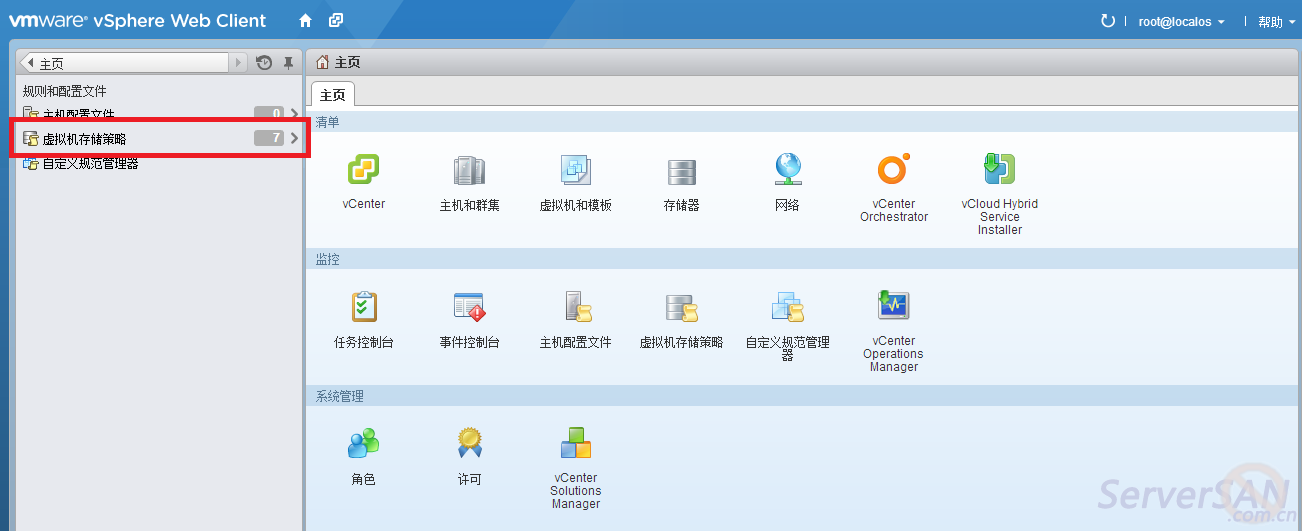
Task: Click the 0 count badge for 主机配置文件
Action: pyautogui.click(x=269, y=114)
